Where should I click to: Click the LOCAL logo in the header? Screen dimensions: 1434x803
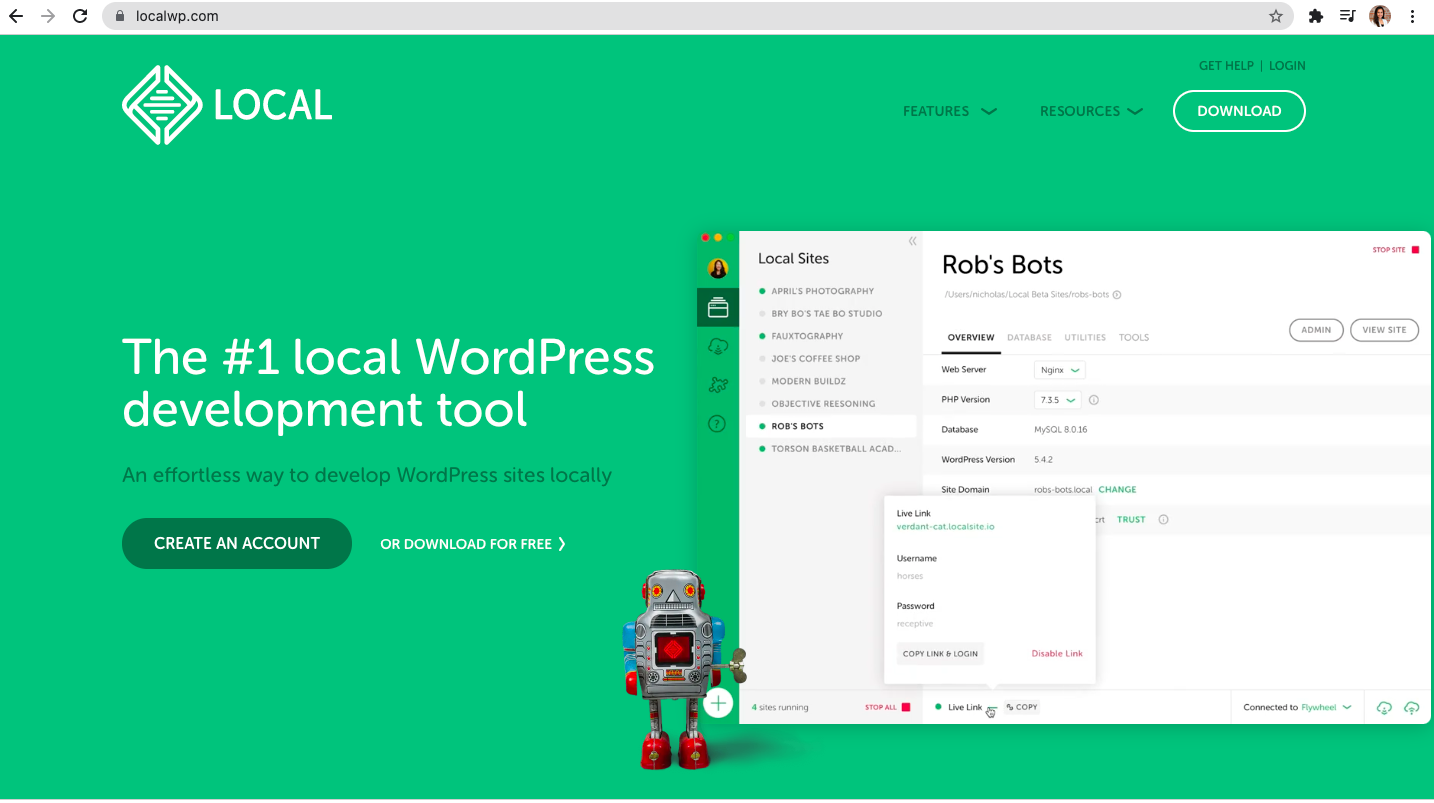point(227,105)
